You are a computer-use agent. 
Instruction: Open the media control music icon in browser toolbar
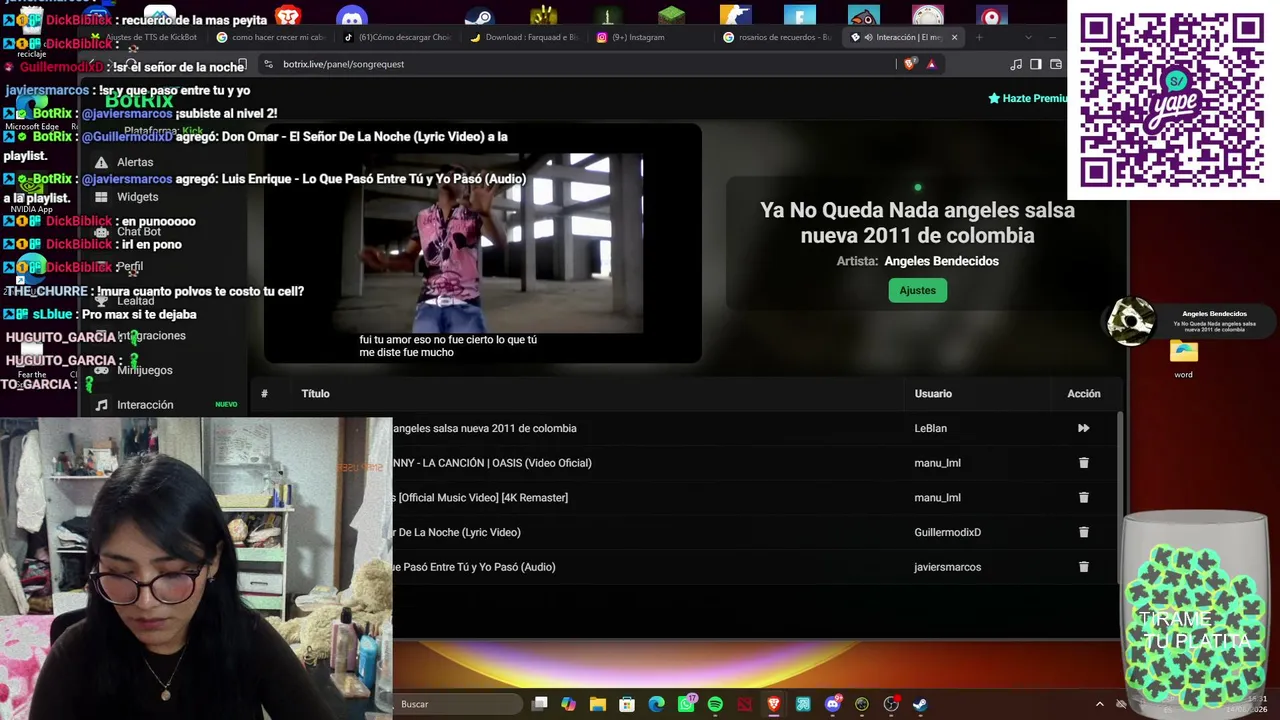[x=1016, y=64]
